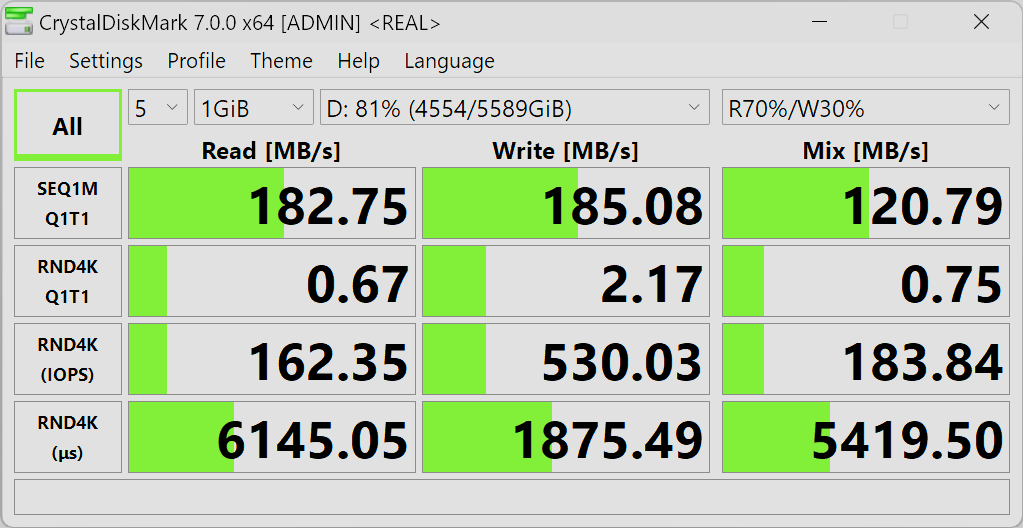Image resolution: width=1023 pixels, height=528 pixels.
Task: Click the SEQ1M read result 182.75
Action: (x=272, y=203)
